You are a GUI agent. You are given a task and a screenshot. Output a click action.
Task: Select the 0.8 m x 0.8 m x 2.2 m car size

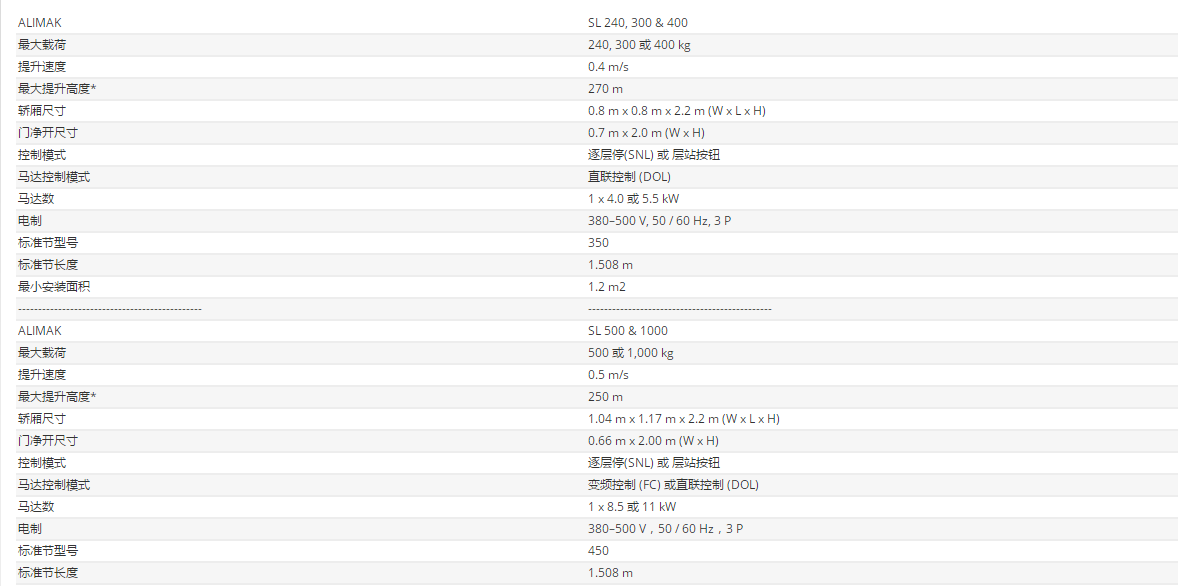click(x=677, y=110)
